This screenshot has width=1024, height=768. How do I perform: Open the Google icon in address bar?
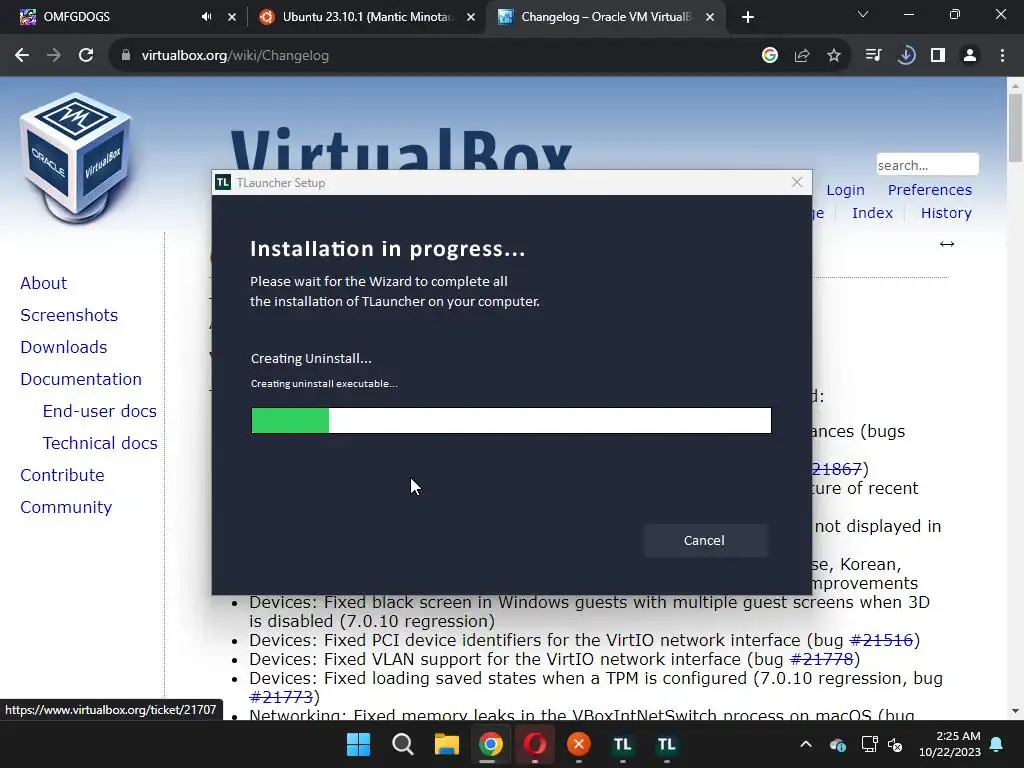770,56
